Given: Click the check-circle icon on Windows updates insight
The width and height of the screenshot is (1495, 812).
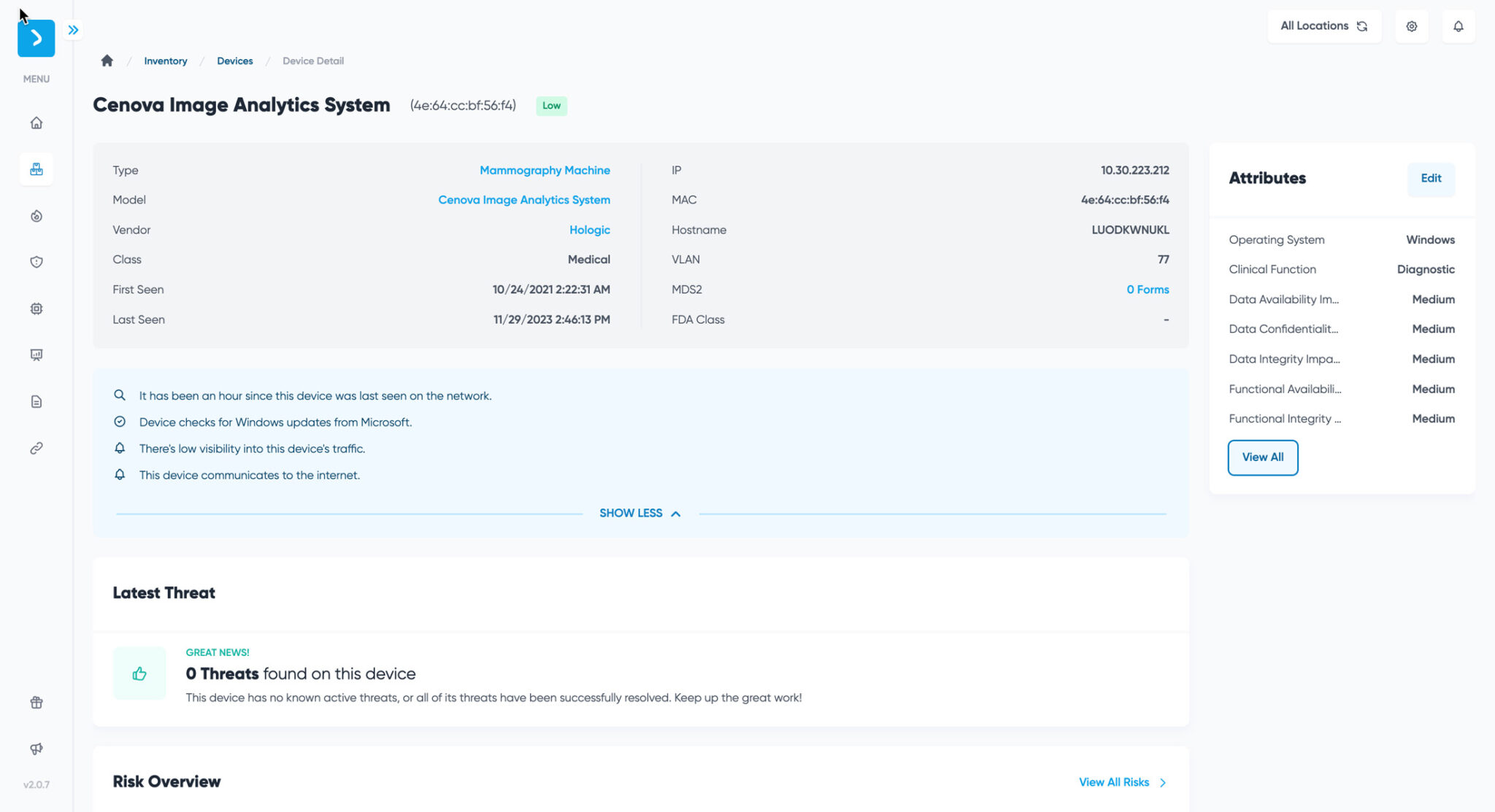Looking at the screenshot, I should [120, 422].
